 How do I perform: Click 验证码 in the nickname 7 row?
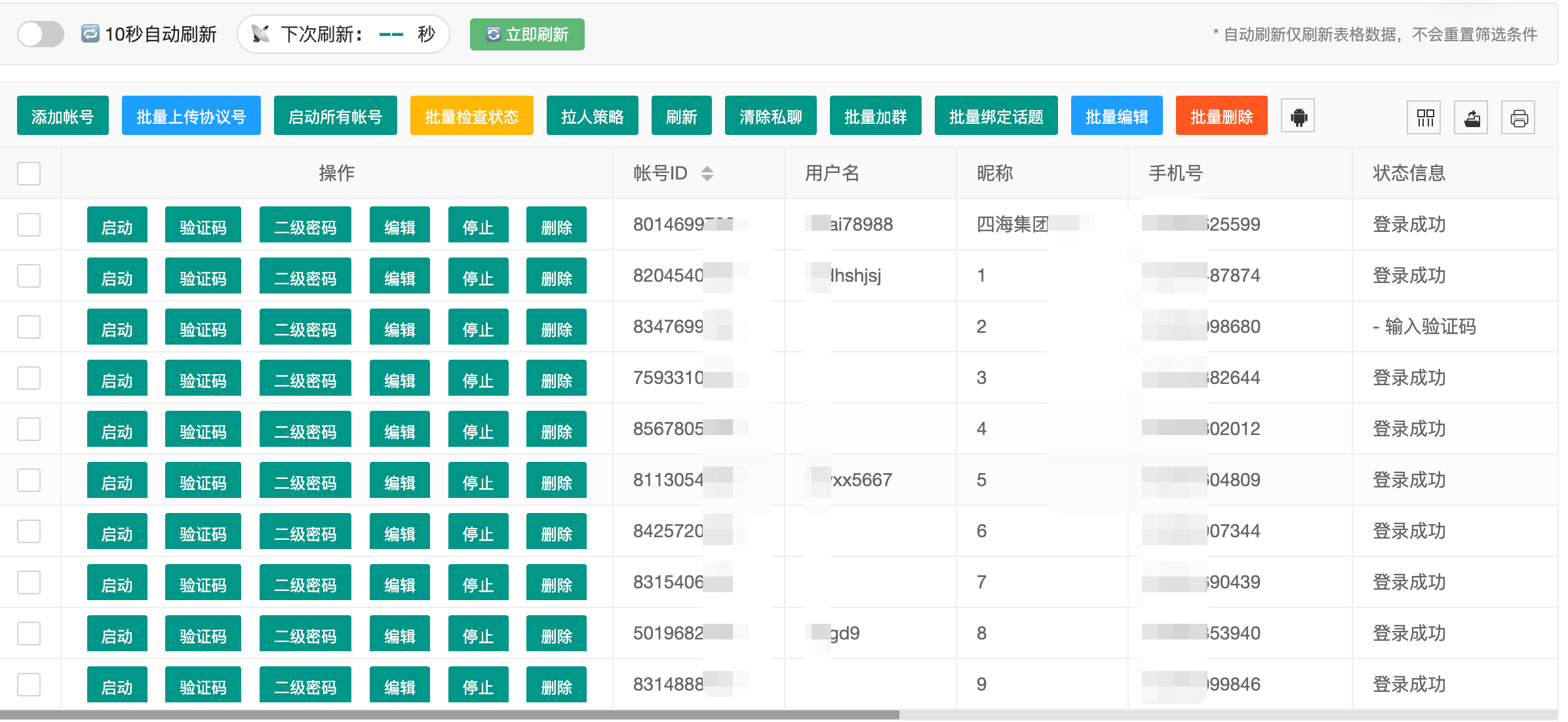[x=203, y=582]
